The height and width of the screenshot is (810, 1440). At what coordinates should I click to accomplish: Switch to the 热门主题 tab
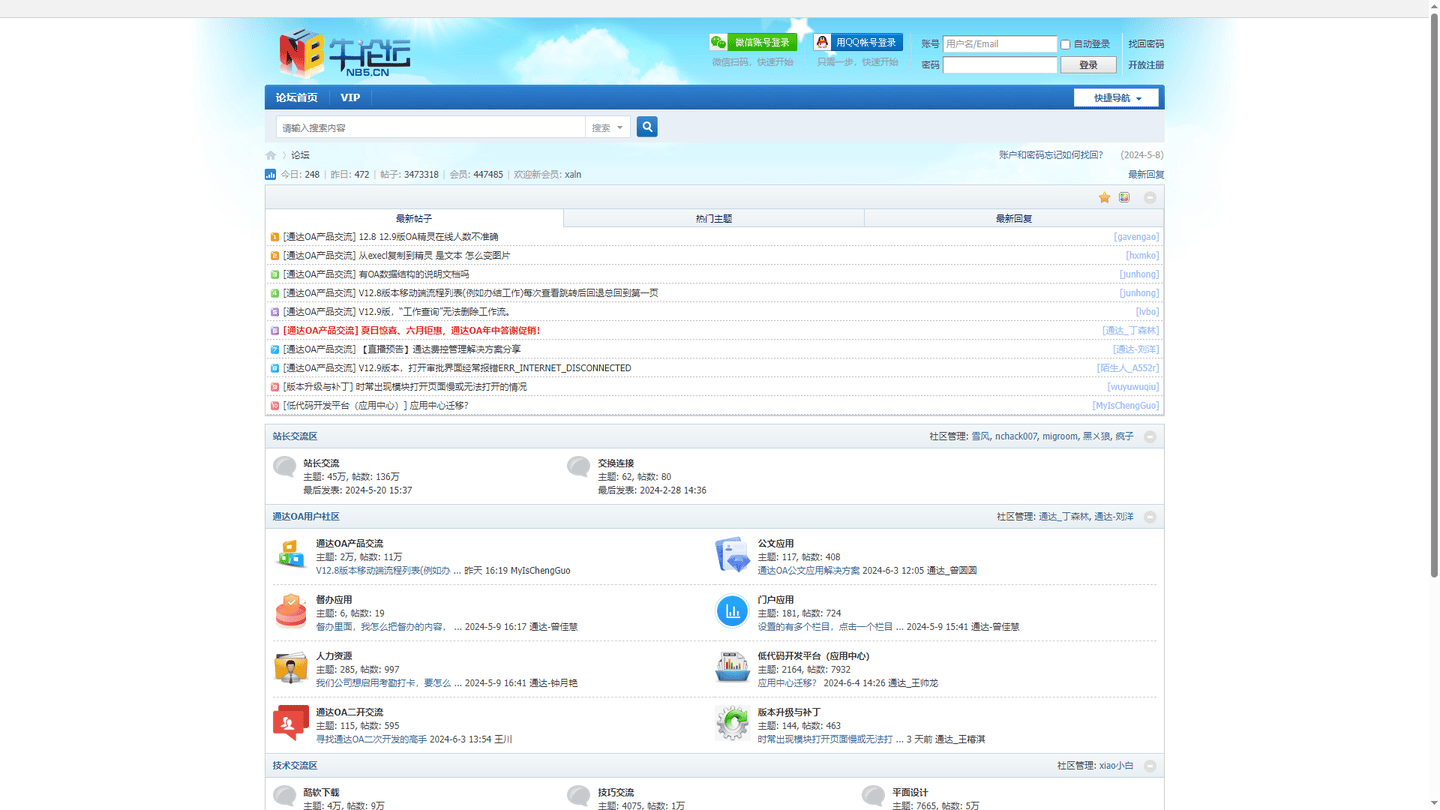point(714,218)
